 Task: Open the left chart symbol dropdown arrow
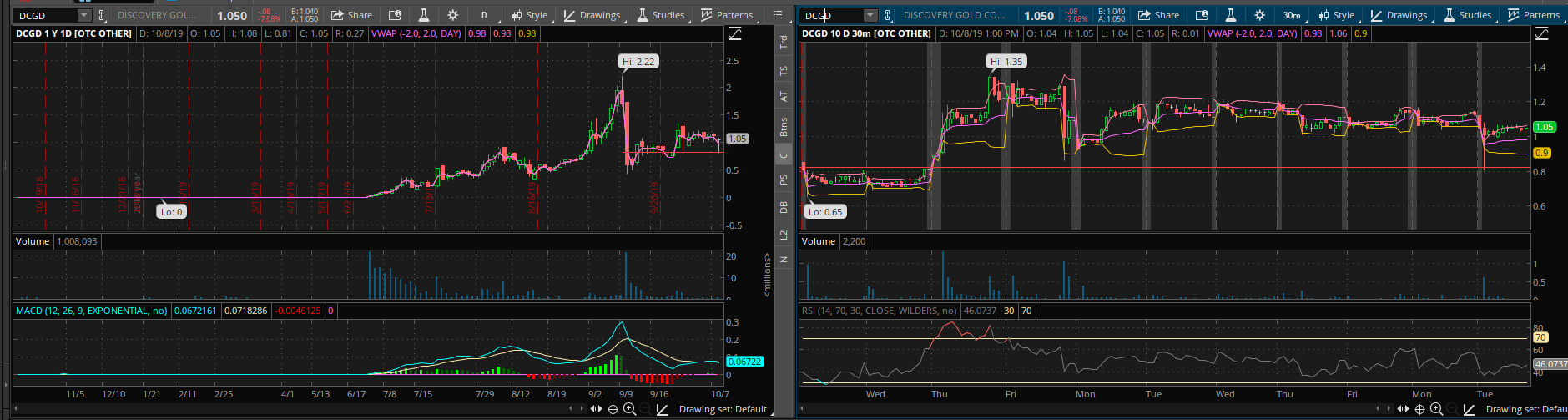(x=83, y=15)
